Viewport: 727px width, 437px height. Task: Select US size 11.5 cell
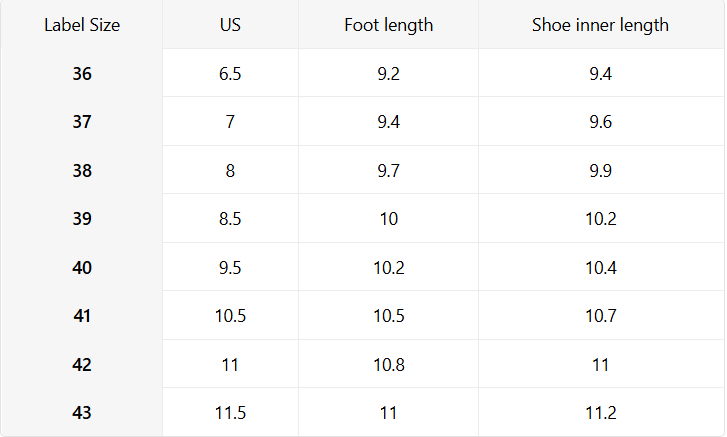point(230,412)
